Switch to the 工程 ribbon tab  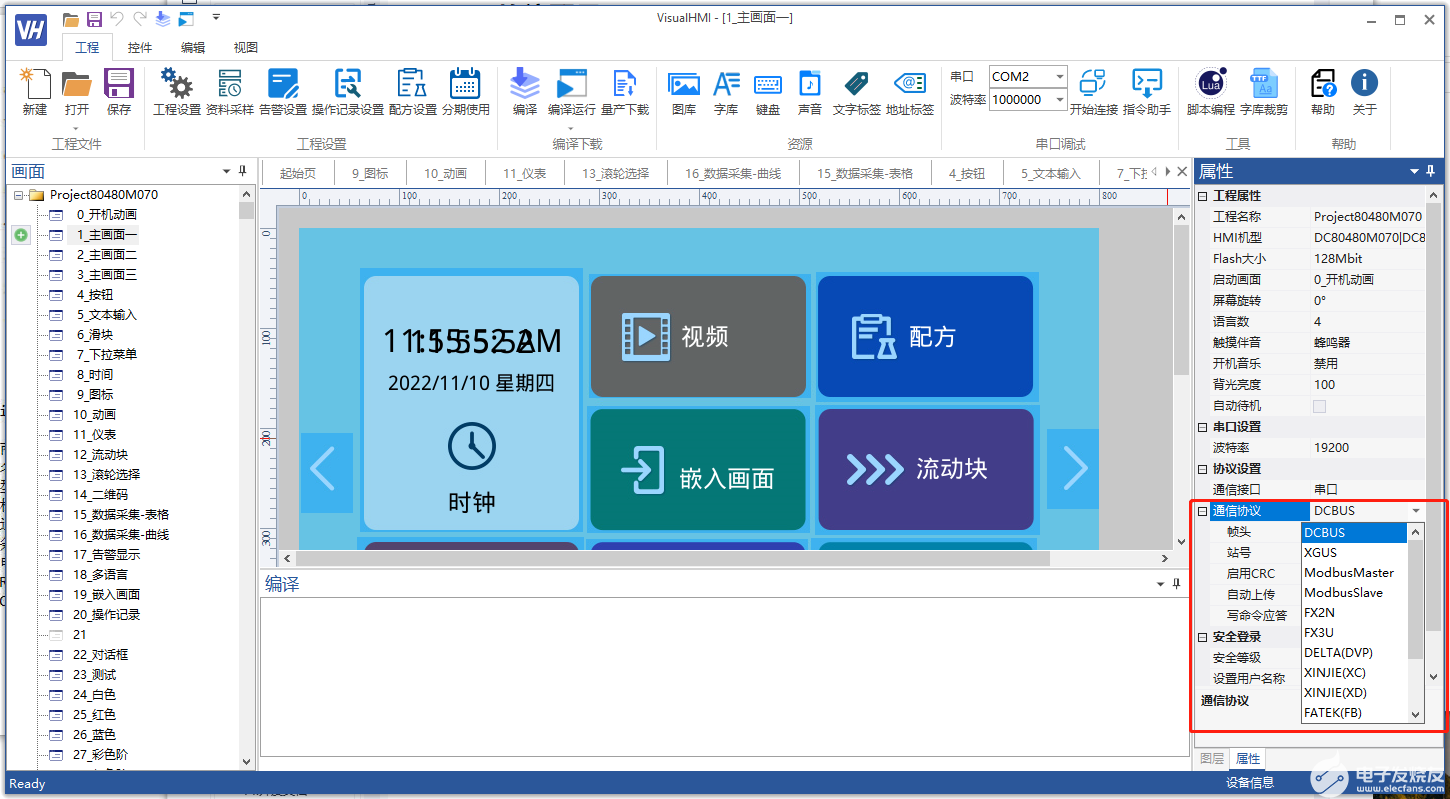point(87,47)
